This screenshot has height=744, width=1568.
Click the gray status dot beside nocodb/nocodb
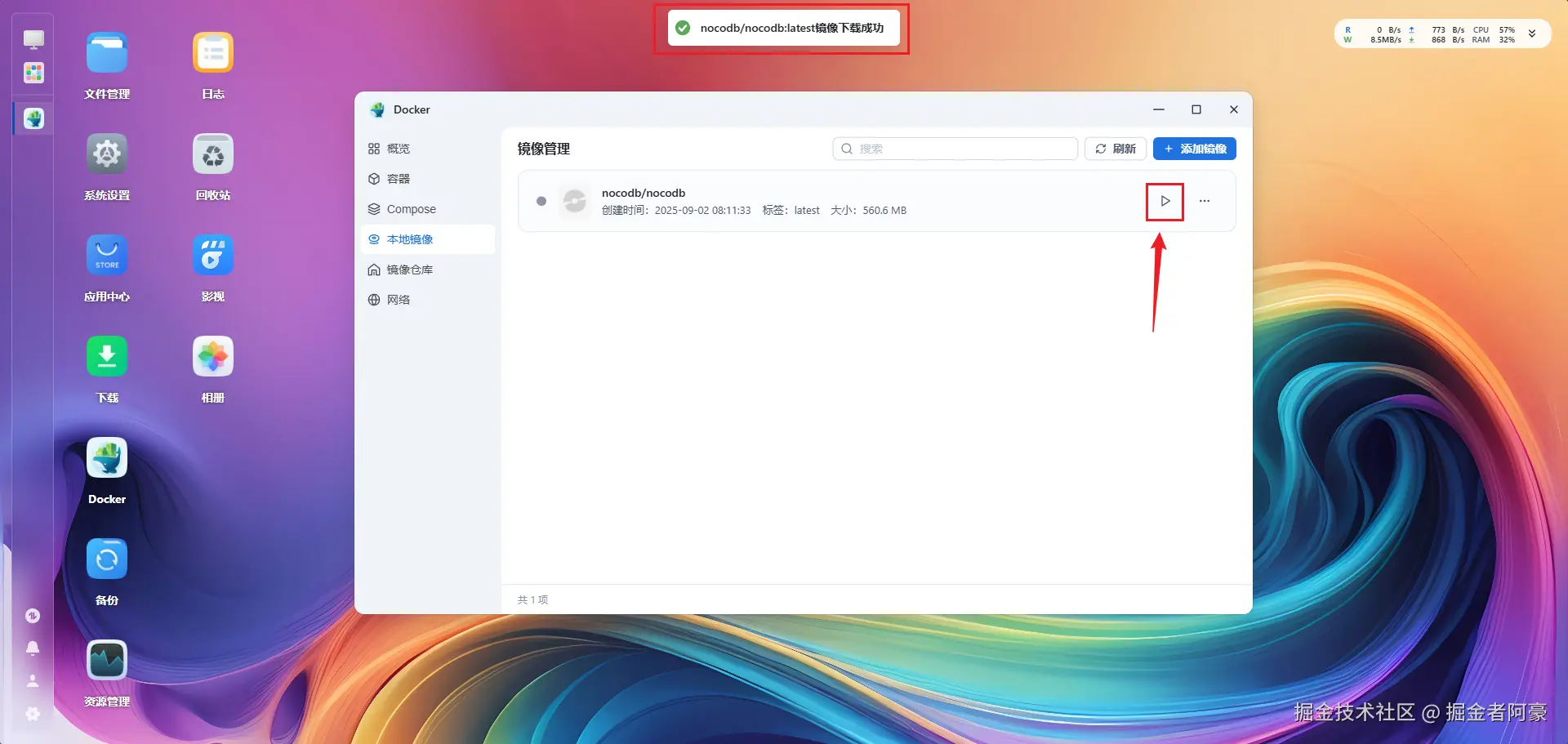541,201
